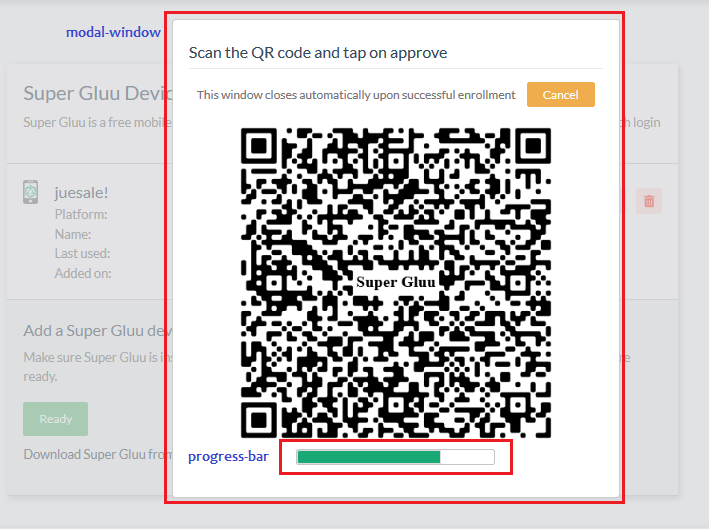Click the orange Cancel button
Image resolution: width=709 pixels, height=529 pixels.
pyautogui.click(x=561, y=94)
